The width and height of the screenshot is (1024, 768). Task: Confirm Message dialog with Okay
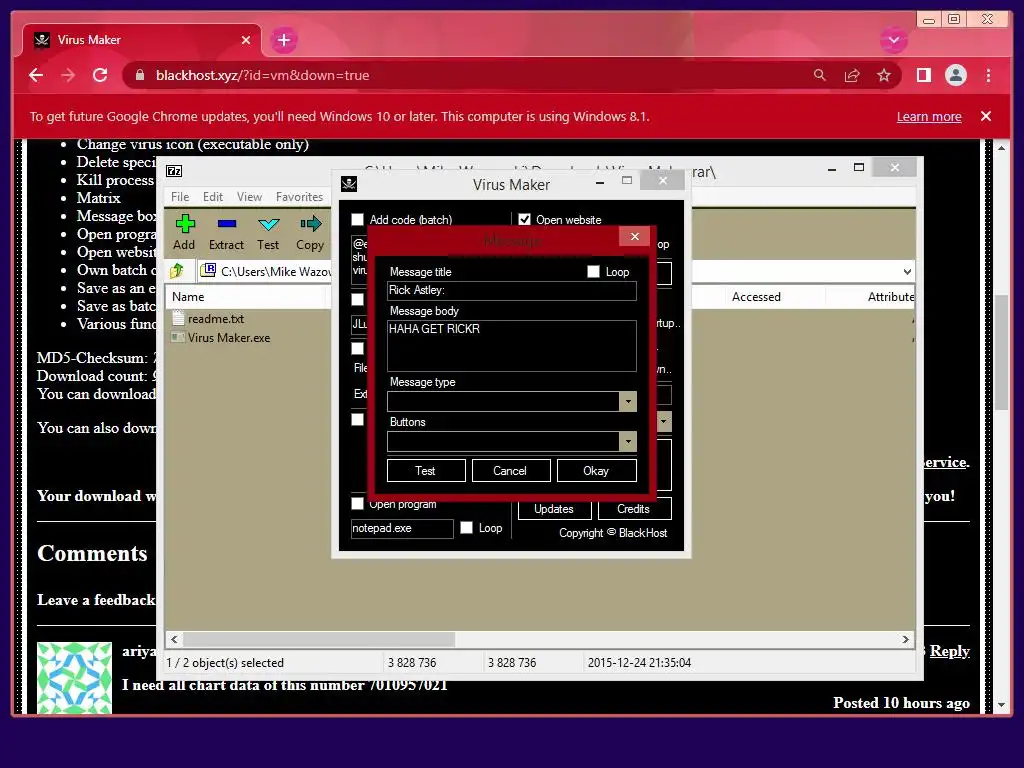pos(596,471)
